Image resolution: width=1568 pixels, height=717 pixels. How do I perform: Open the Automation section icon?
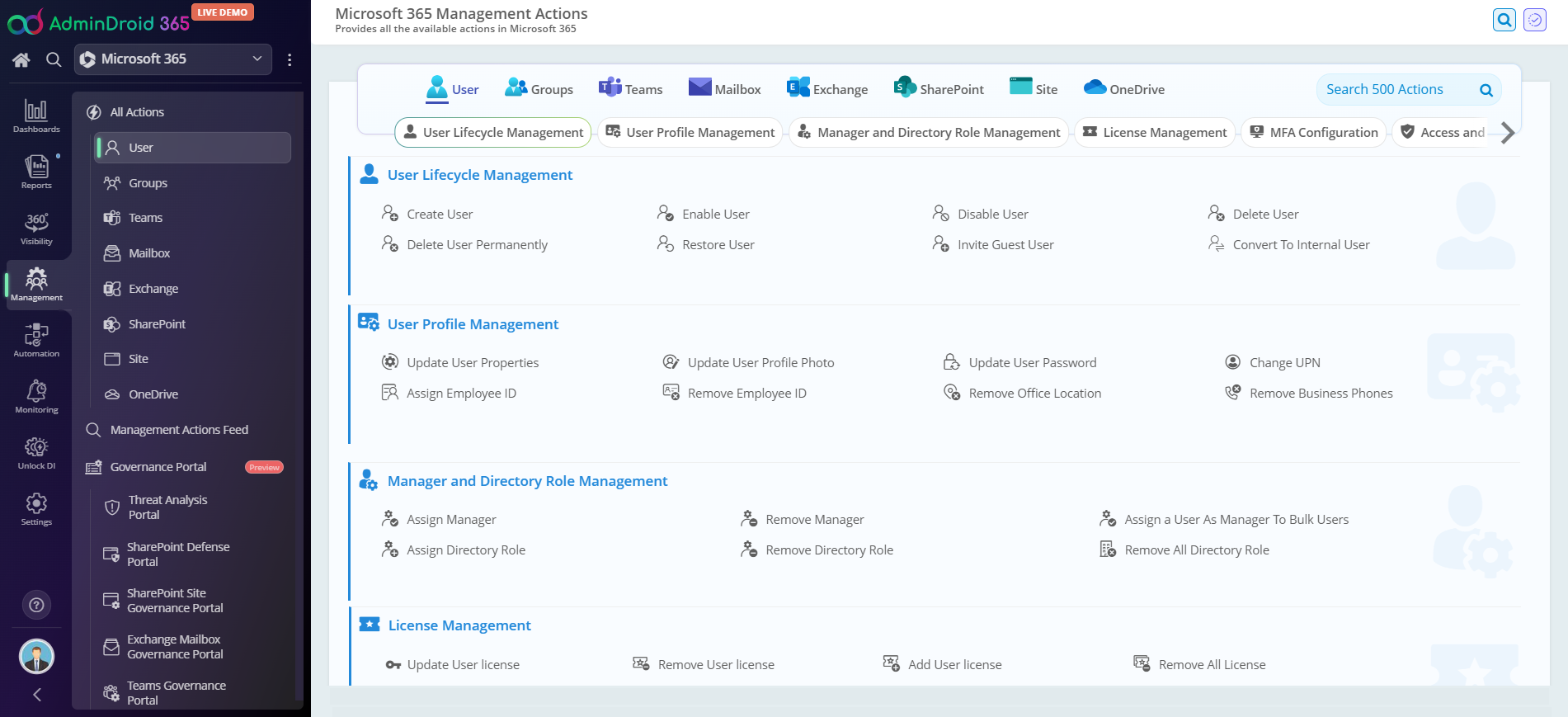click(36, 340)
